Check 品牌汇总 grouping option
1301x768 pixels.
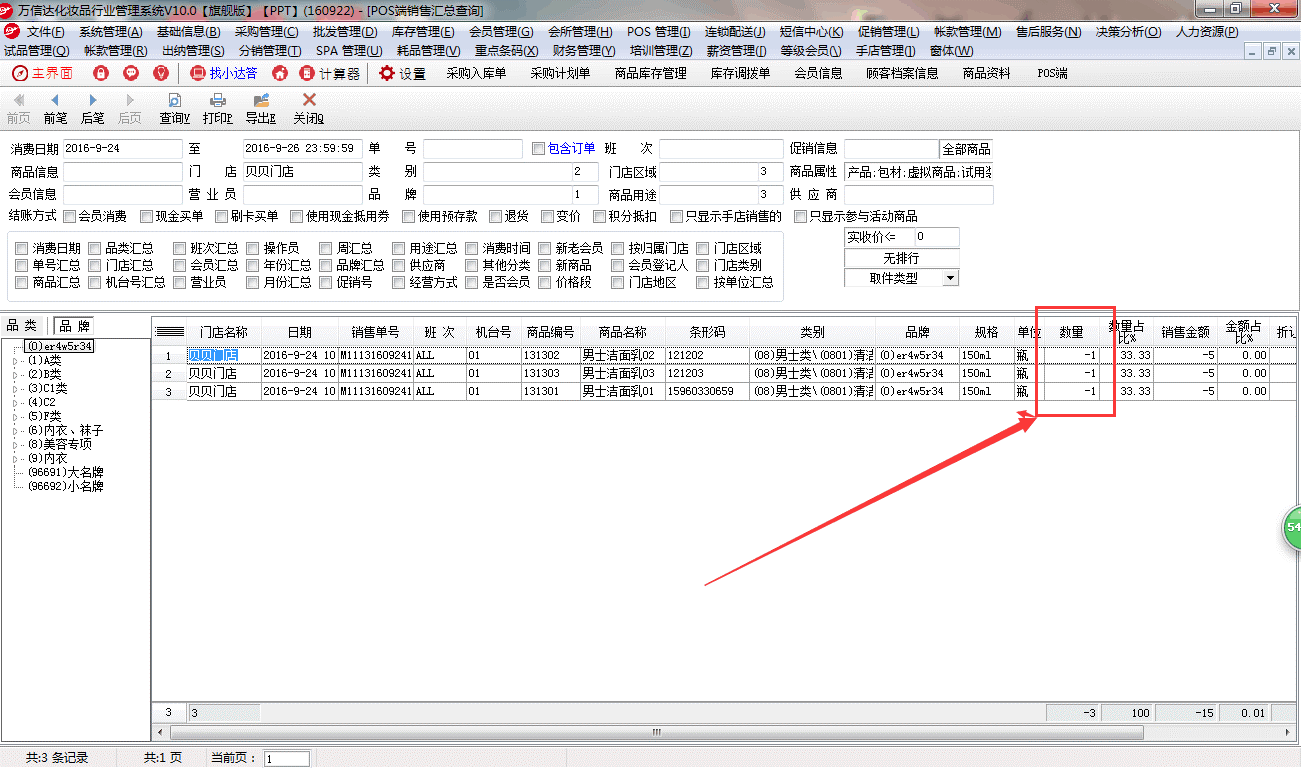(x=326, y=265)
